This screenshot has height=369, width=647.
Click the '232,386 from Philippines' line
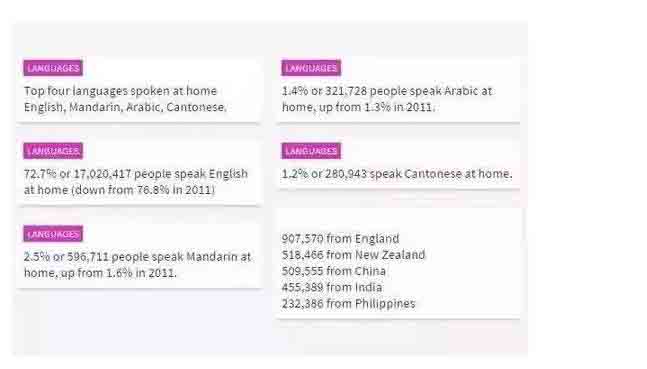click(x=349, y=304)
